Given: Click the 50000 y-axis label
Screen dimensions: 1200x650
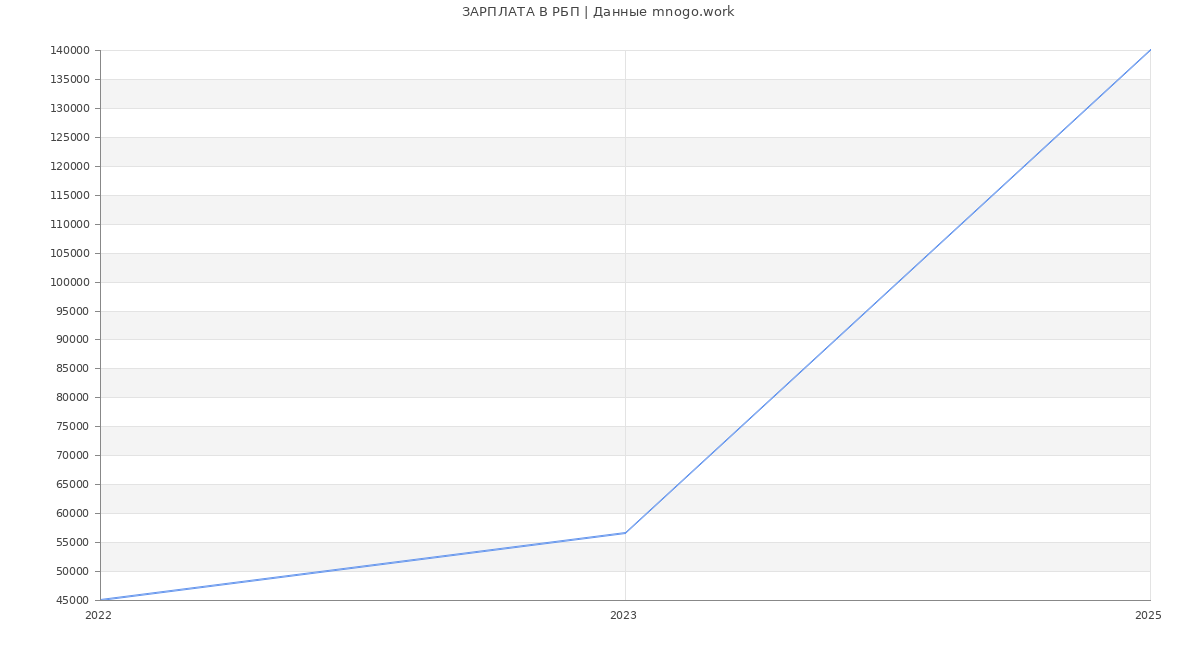Looking at the screenshot, I should point(73,571).
